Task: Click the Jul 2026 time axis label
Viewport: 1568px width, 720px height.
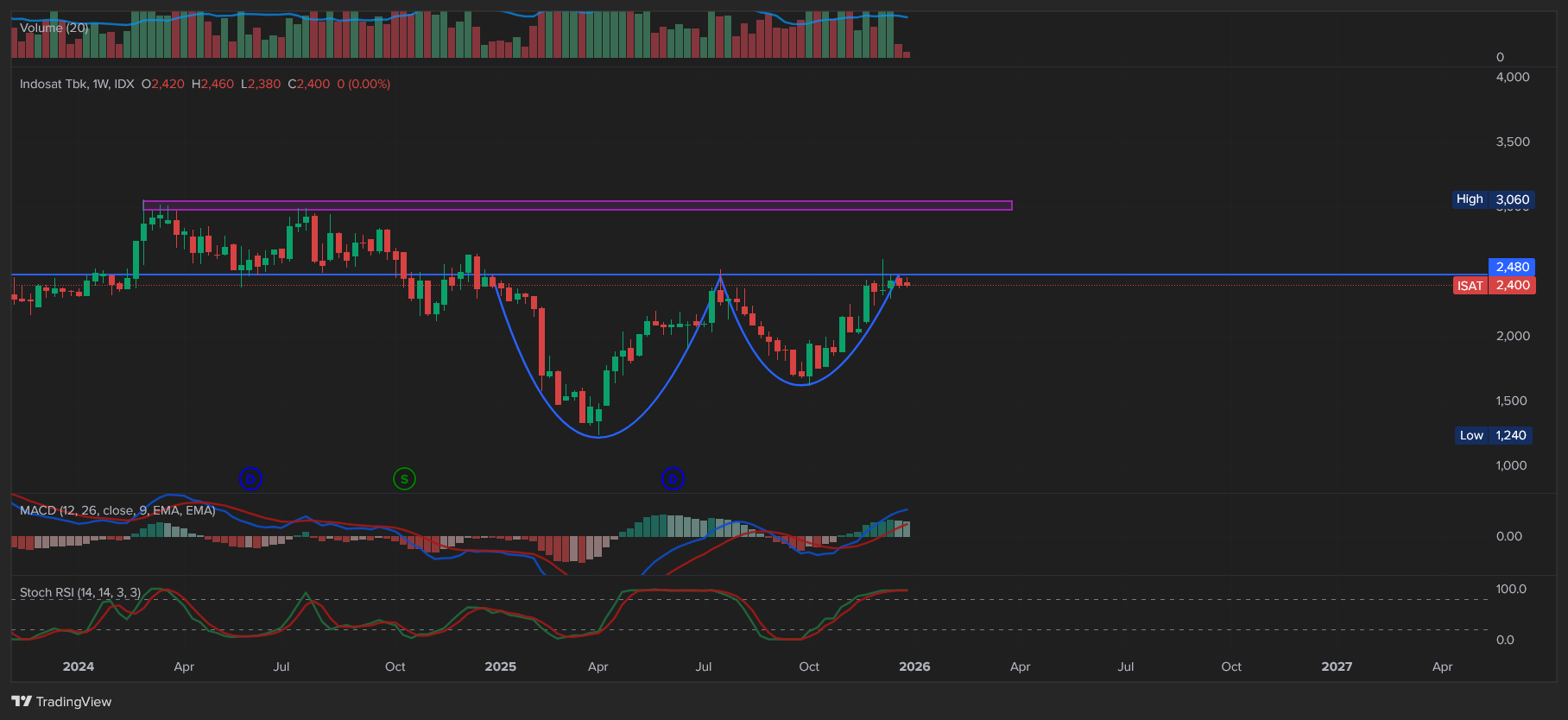Action: point(1126,666)
